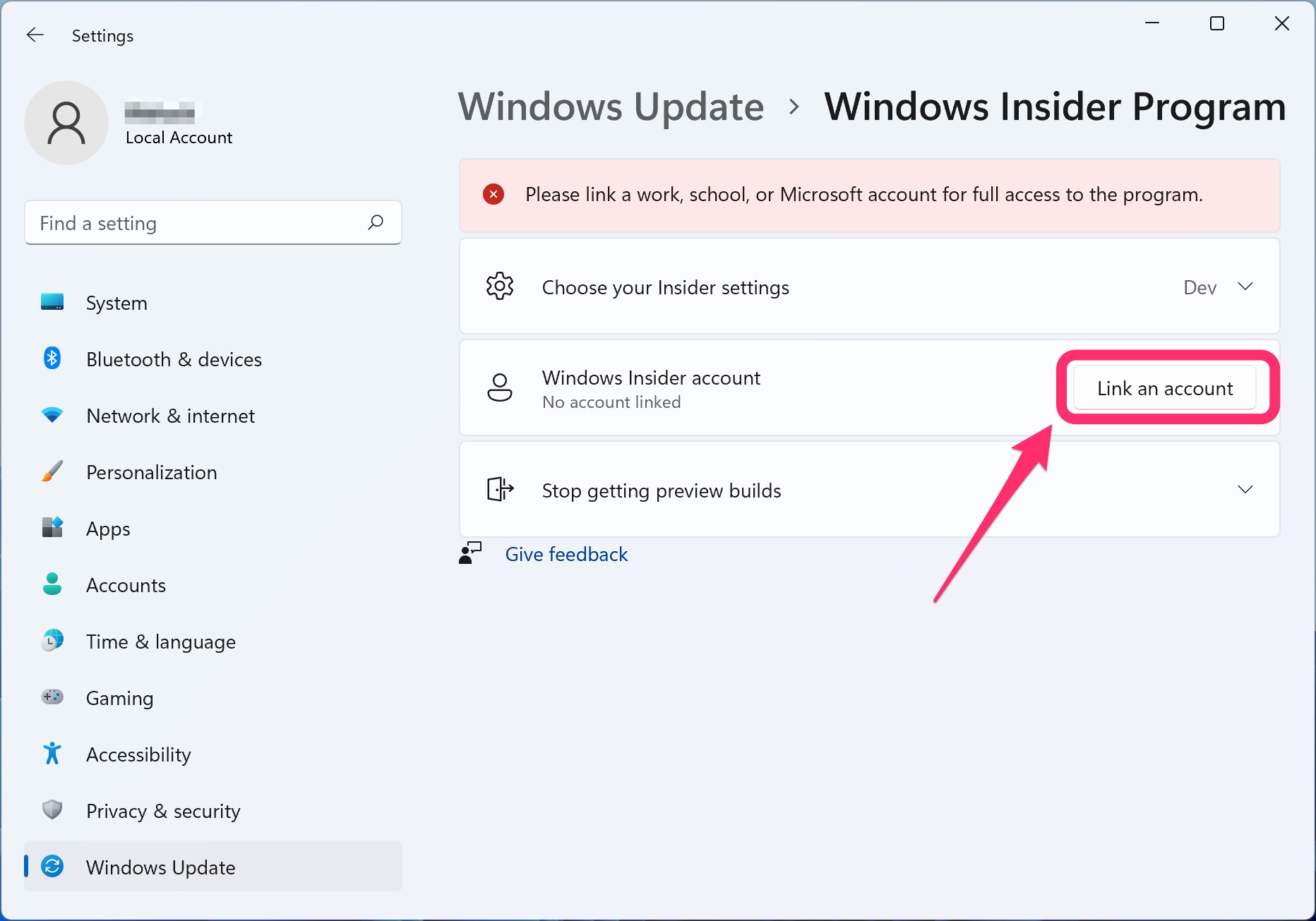Navigate back via the Windows Update breadcrumb
This screenshot has height=921, width=1316.
click(x=611, y=106)
